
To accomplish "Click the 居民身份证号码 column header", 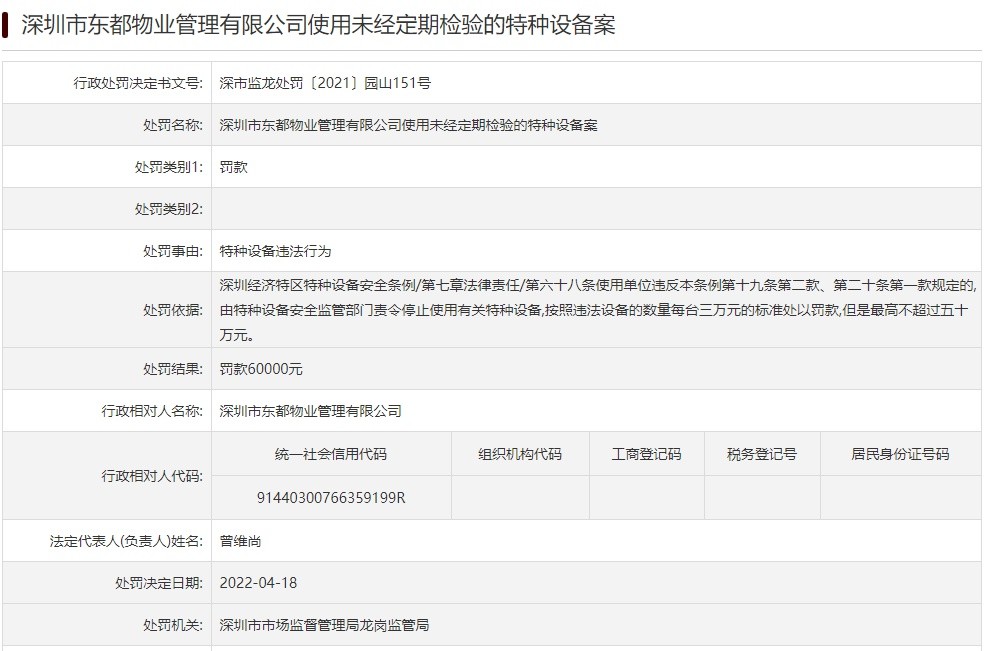I will [x=900, y=454].
